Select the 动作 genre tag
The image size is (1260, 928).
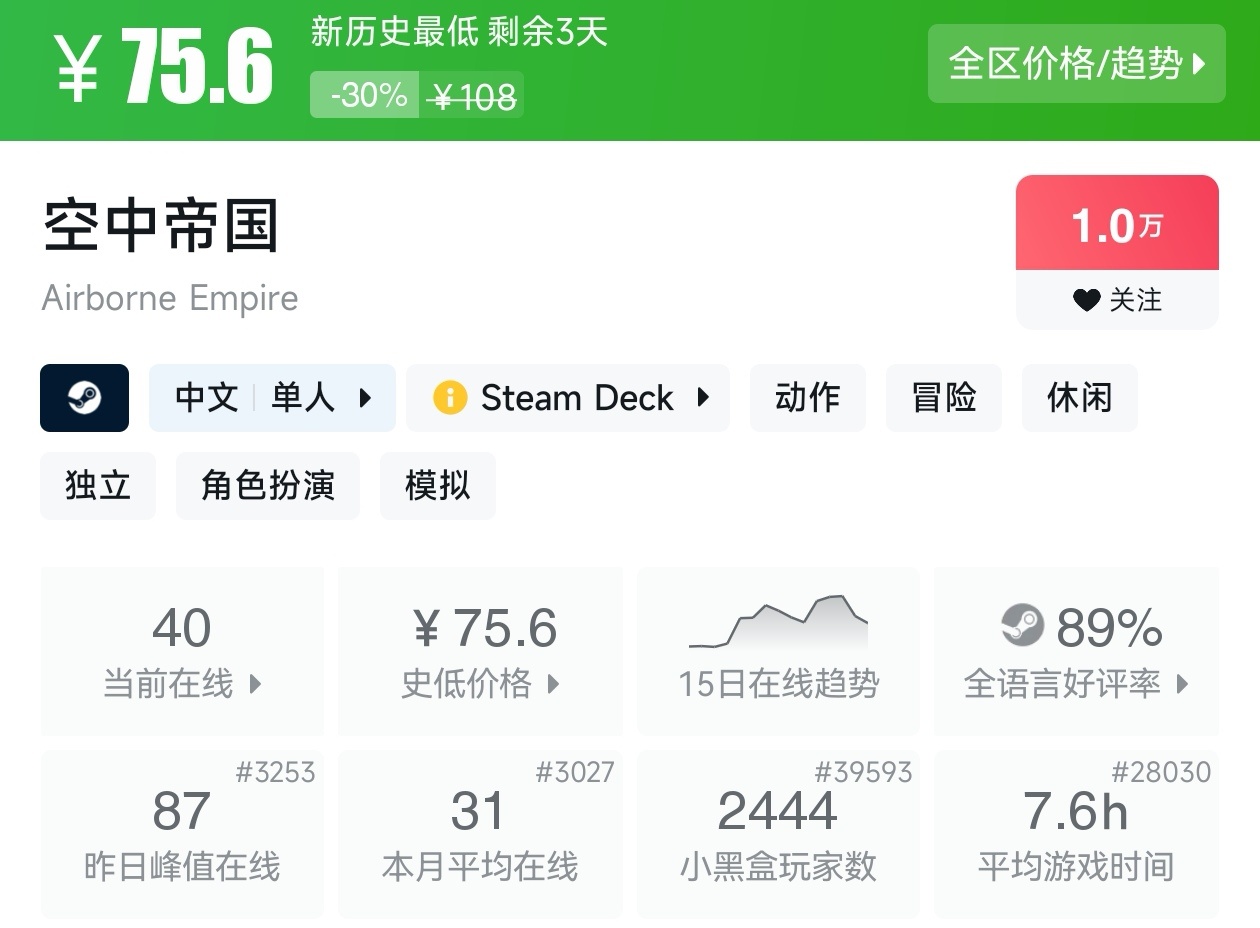tap(807, 398)
